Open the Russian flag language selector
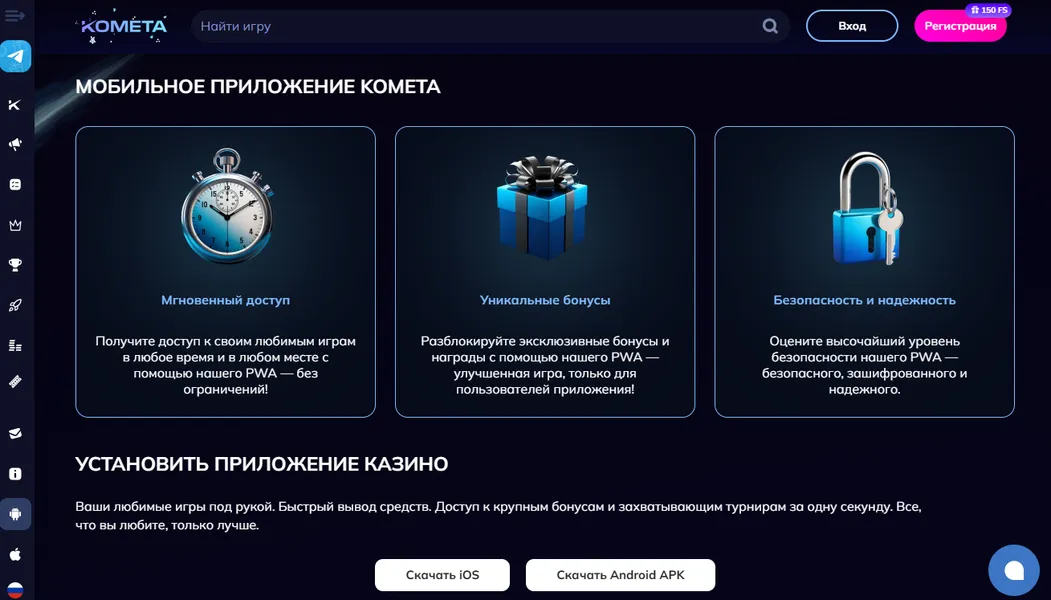The width and height of the screenshot is (1051, 600). pyautogui.click(x=16, y=588)
